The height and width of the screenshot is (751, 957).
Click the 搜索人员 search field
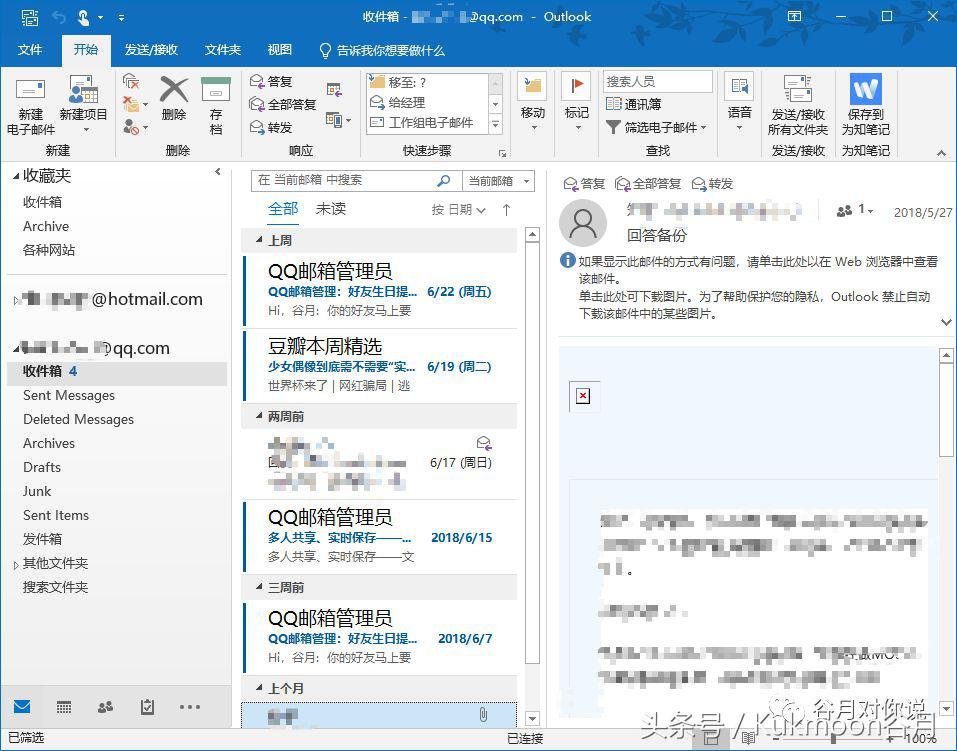point(660,80)
